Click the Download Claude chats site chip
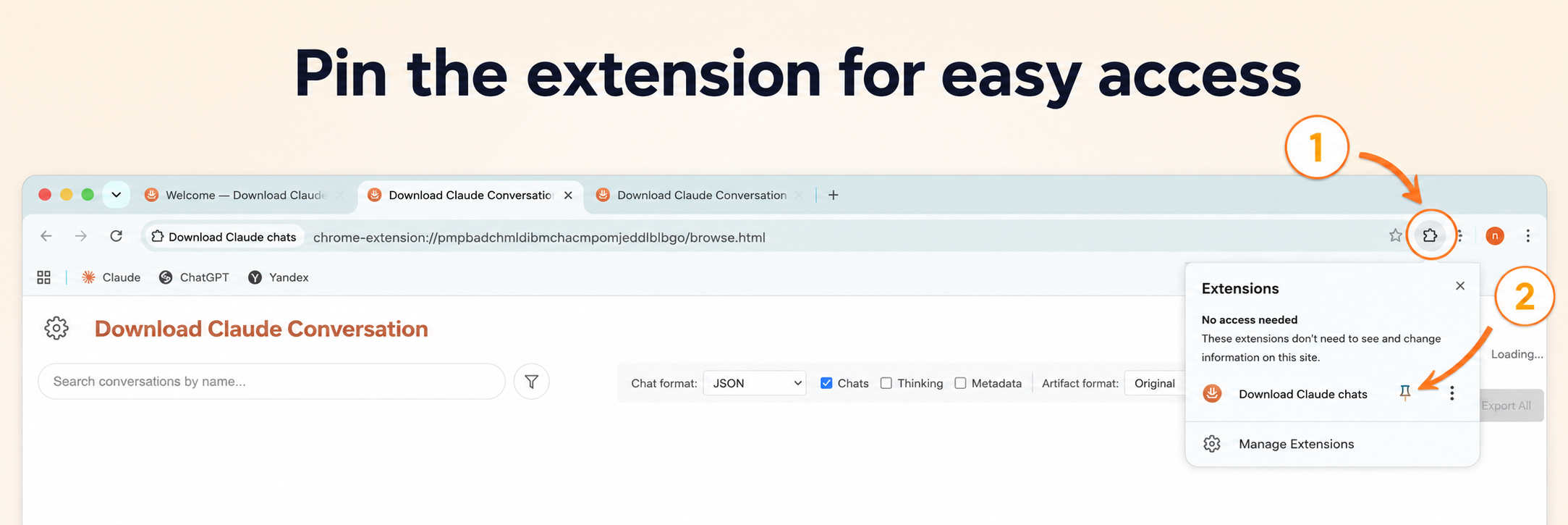 [224, 237]
